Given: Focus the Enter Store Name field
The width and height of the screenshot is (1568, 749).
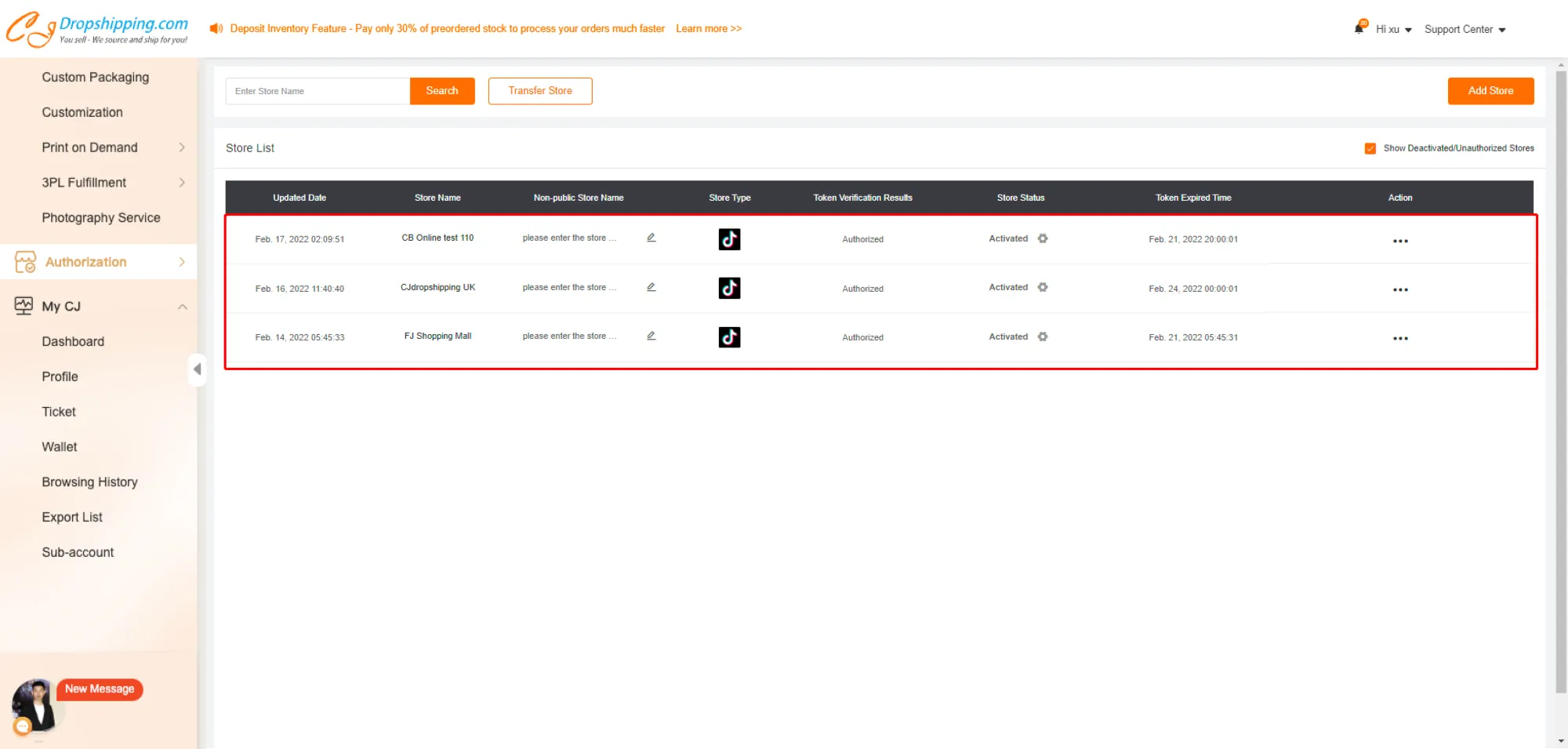Looking at the screenshot, I should 318,91.
